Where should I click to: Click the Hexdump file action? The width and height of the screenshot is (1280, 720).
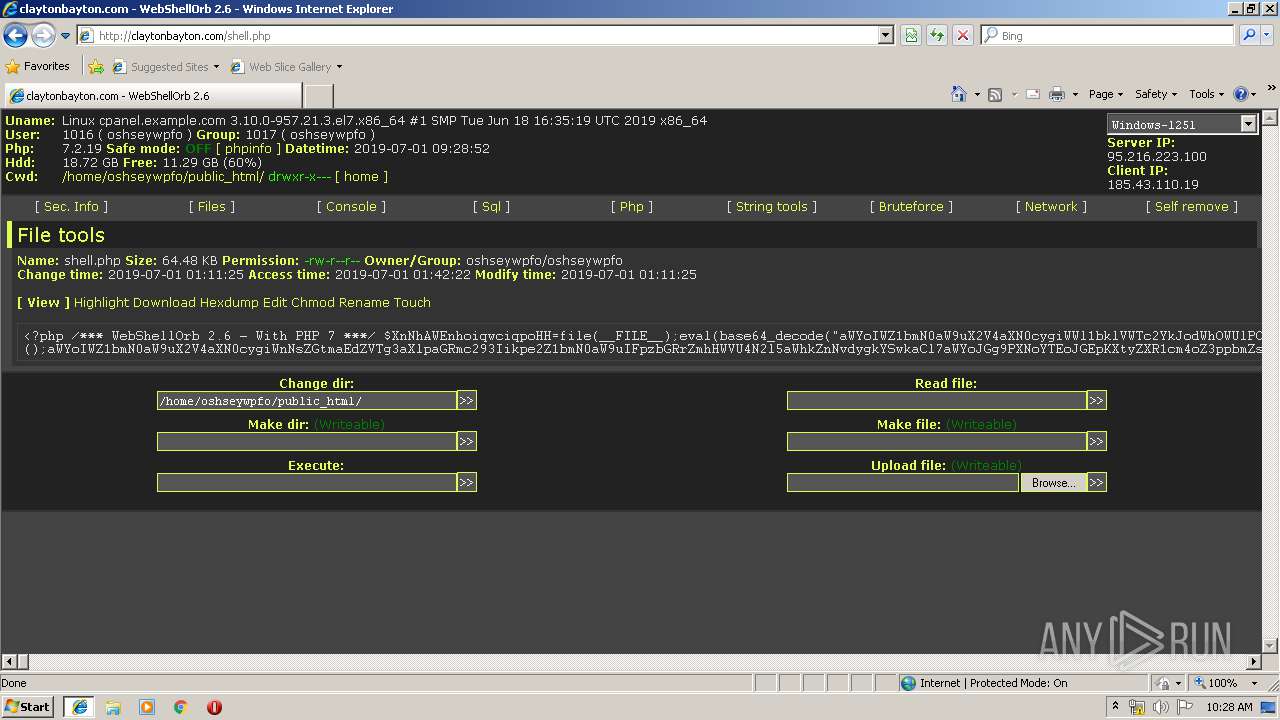coord(229,302)
